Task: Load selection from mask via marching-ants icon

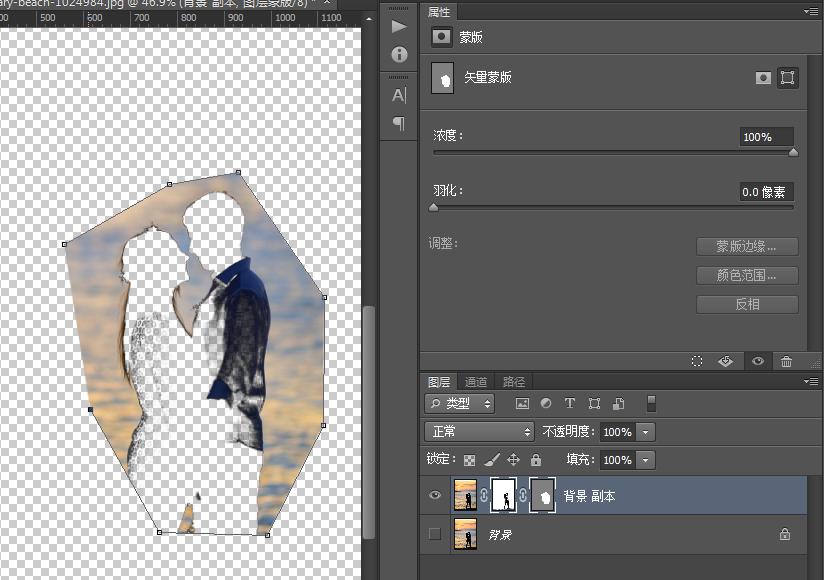Action: click(x=697, y=361)
